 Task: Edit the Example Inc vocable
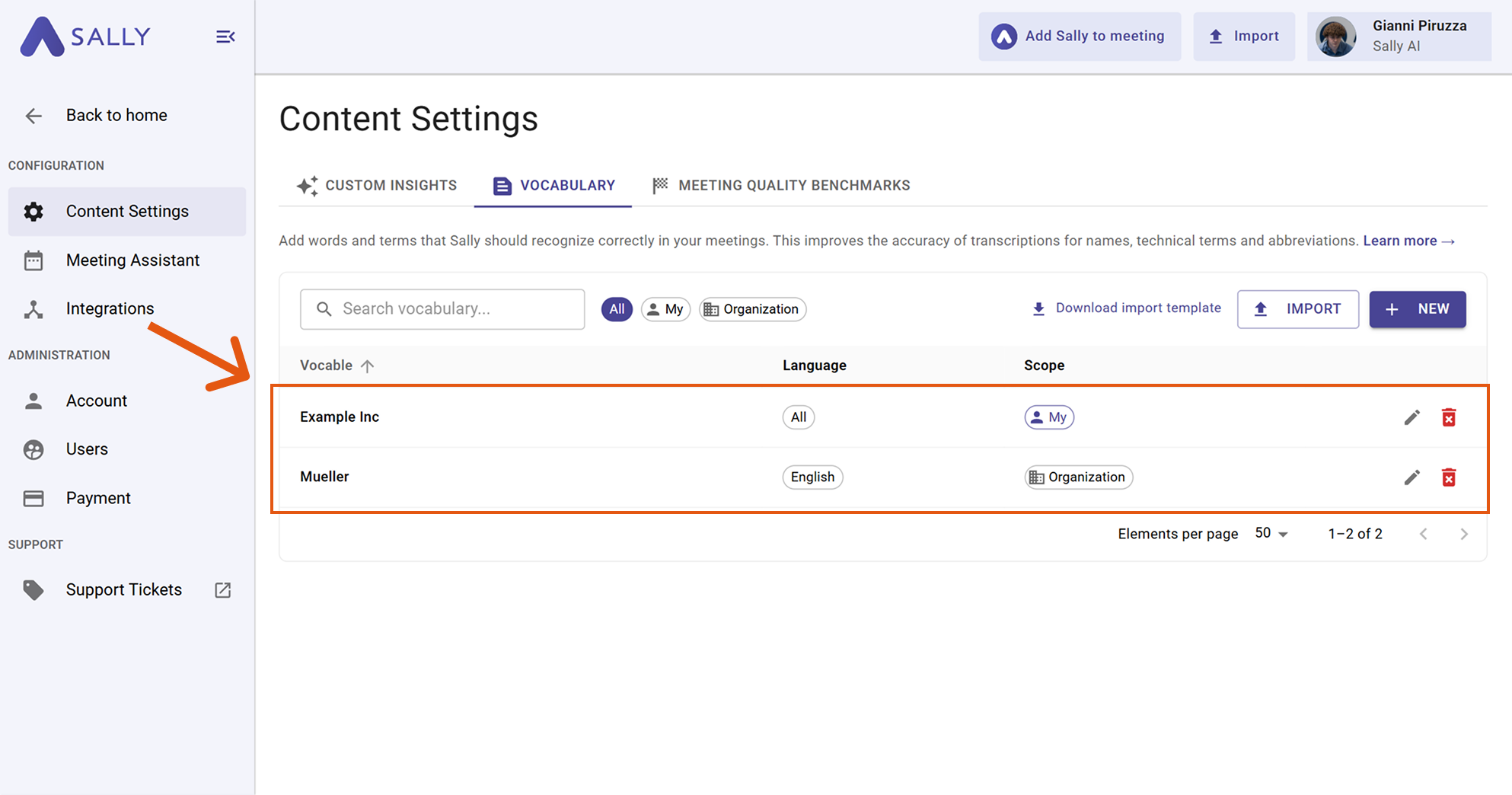(1412, 417)
